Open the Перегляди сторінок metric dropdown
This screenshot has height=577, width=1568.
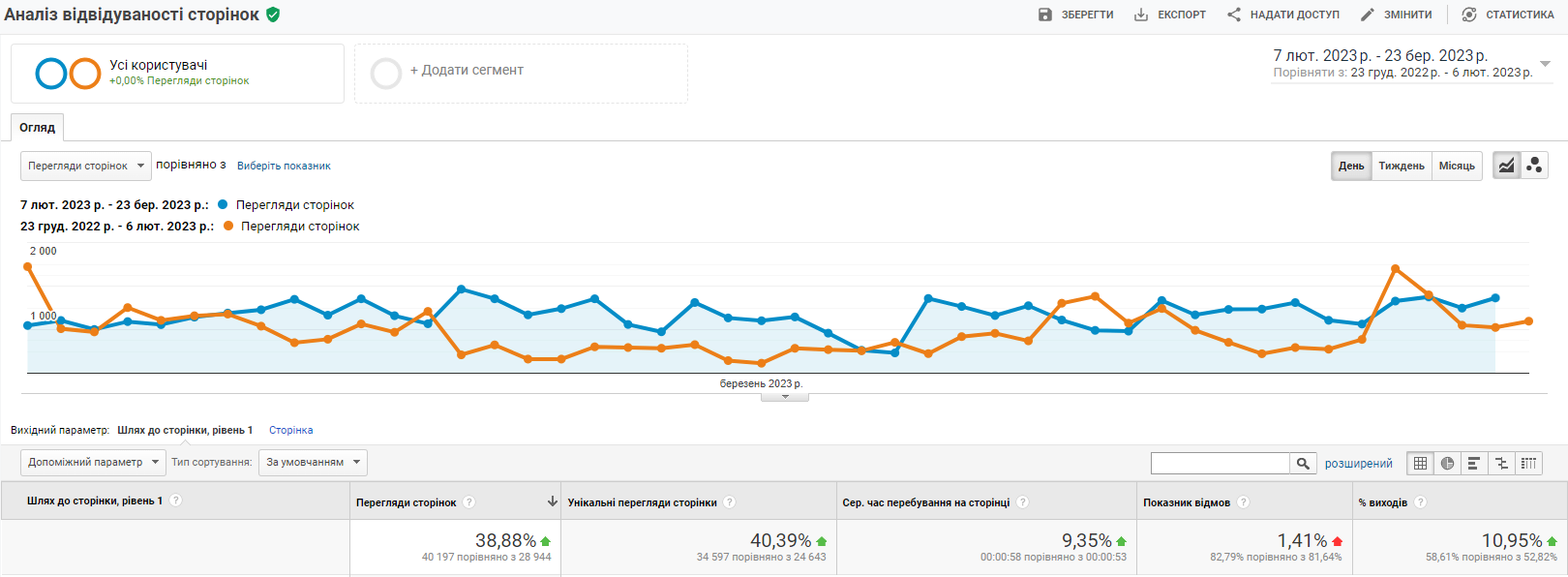(85, 166)
